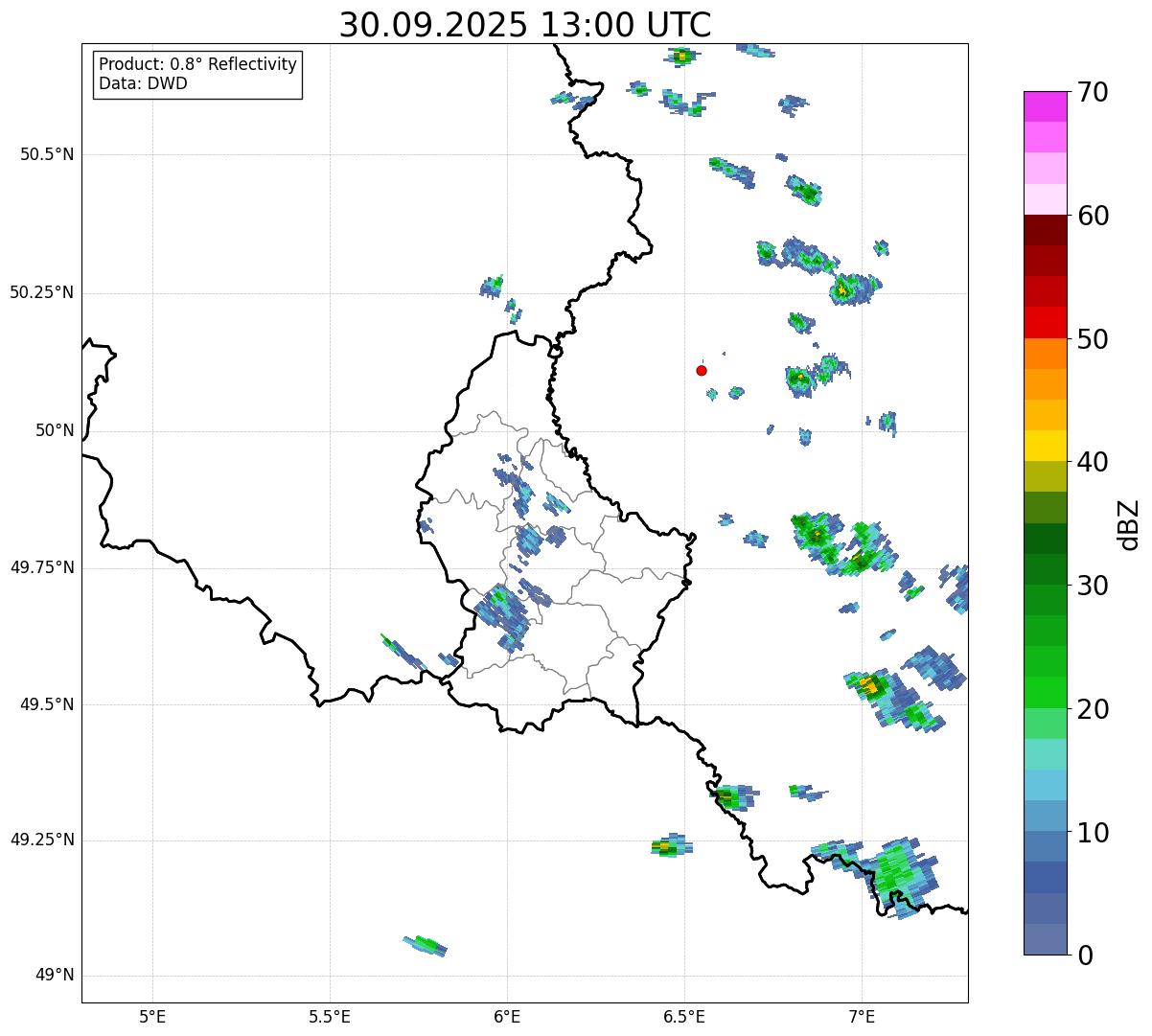
Task: Click the Product 0.8° Reflectivity info box
Action: point(197,74)
